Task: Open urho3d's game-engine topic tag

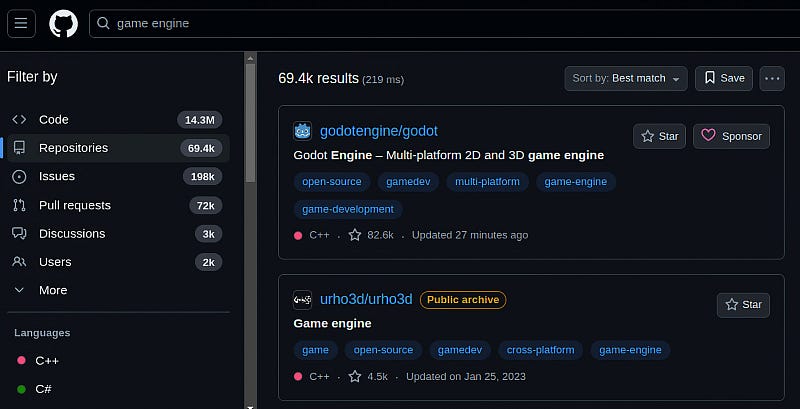Action: click(630, 350)
